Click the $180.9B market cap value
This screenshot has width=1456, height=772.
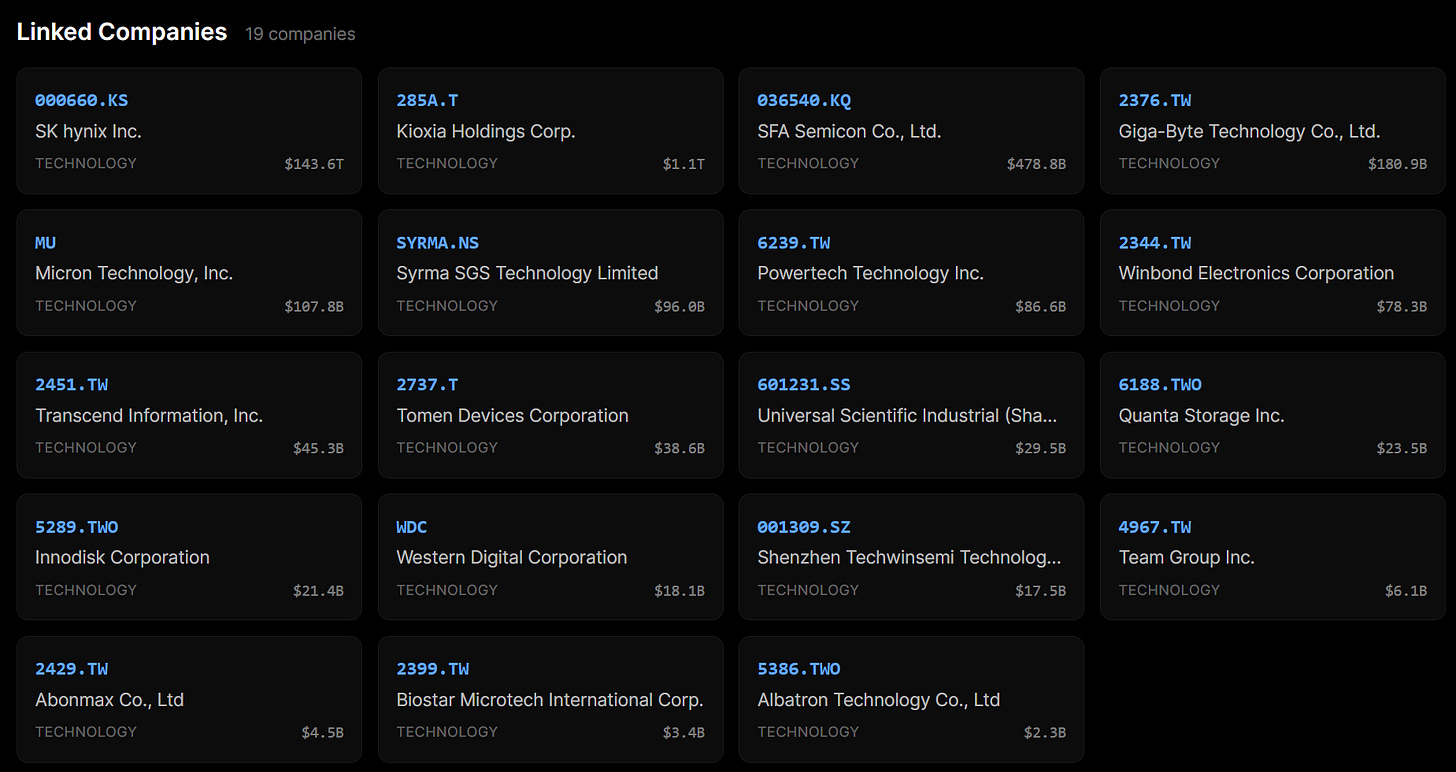pyautogui.click(x=1398, y=165)
